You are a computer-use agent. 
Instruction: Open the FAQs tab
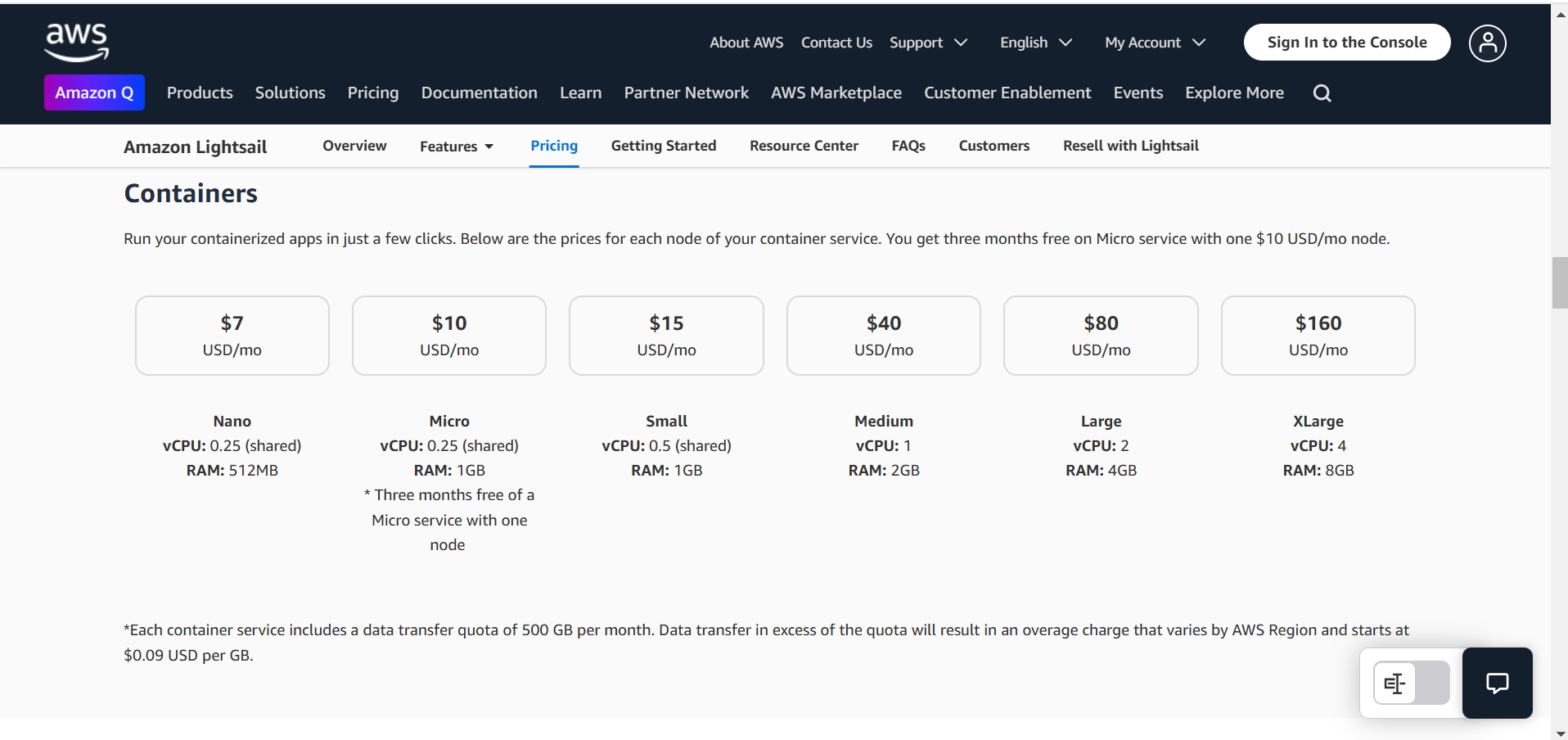point(908,146)
